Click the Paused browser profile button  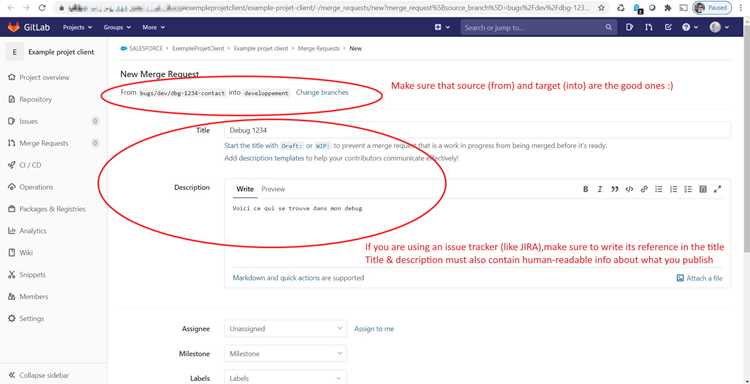point(712,8)
